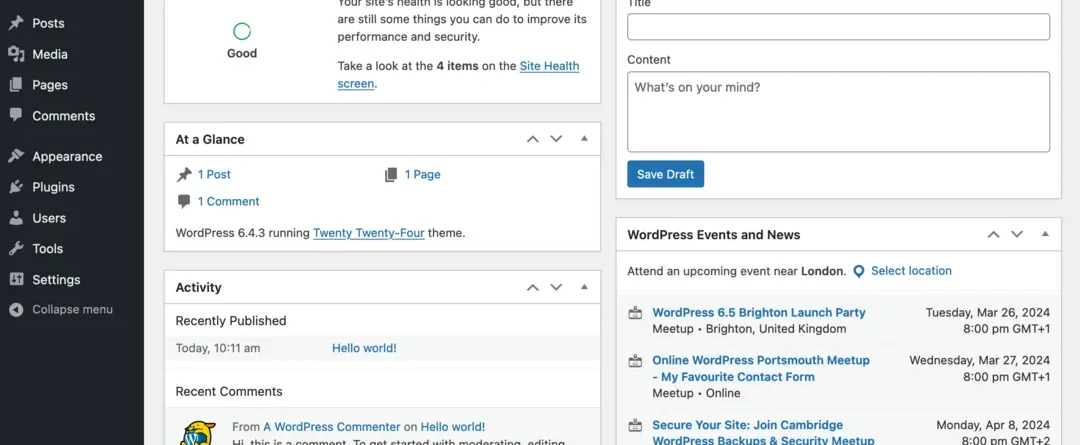Click the Site Health green circle indicator
The height and width of the screenshot is (445, 1080).
(242, 31)
